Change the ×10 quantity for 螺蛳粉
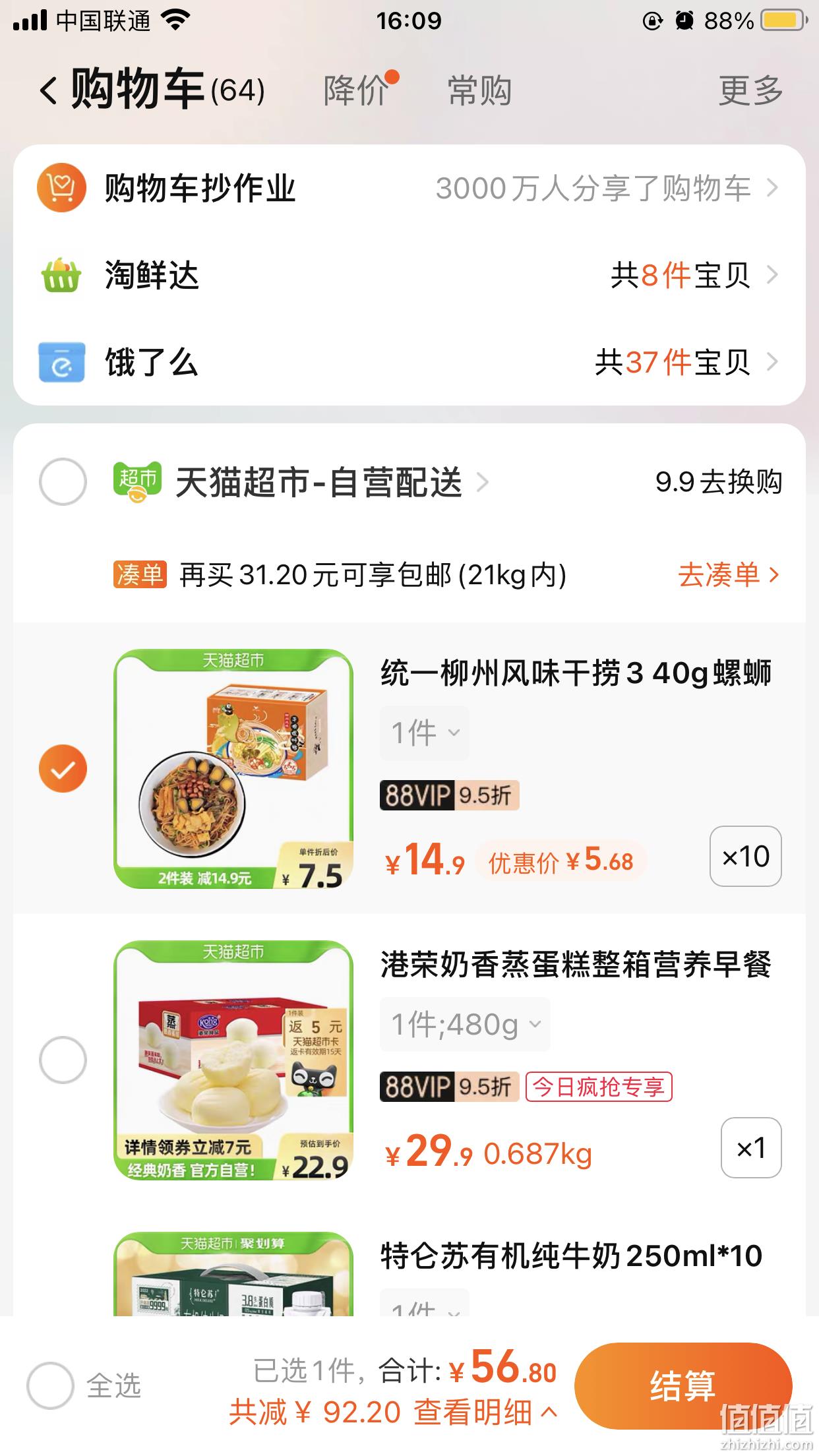The height and width of the screenshot is (1456, 819). [746, 857]
